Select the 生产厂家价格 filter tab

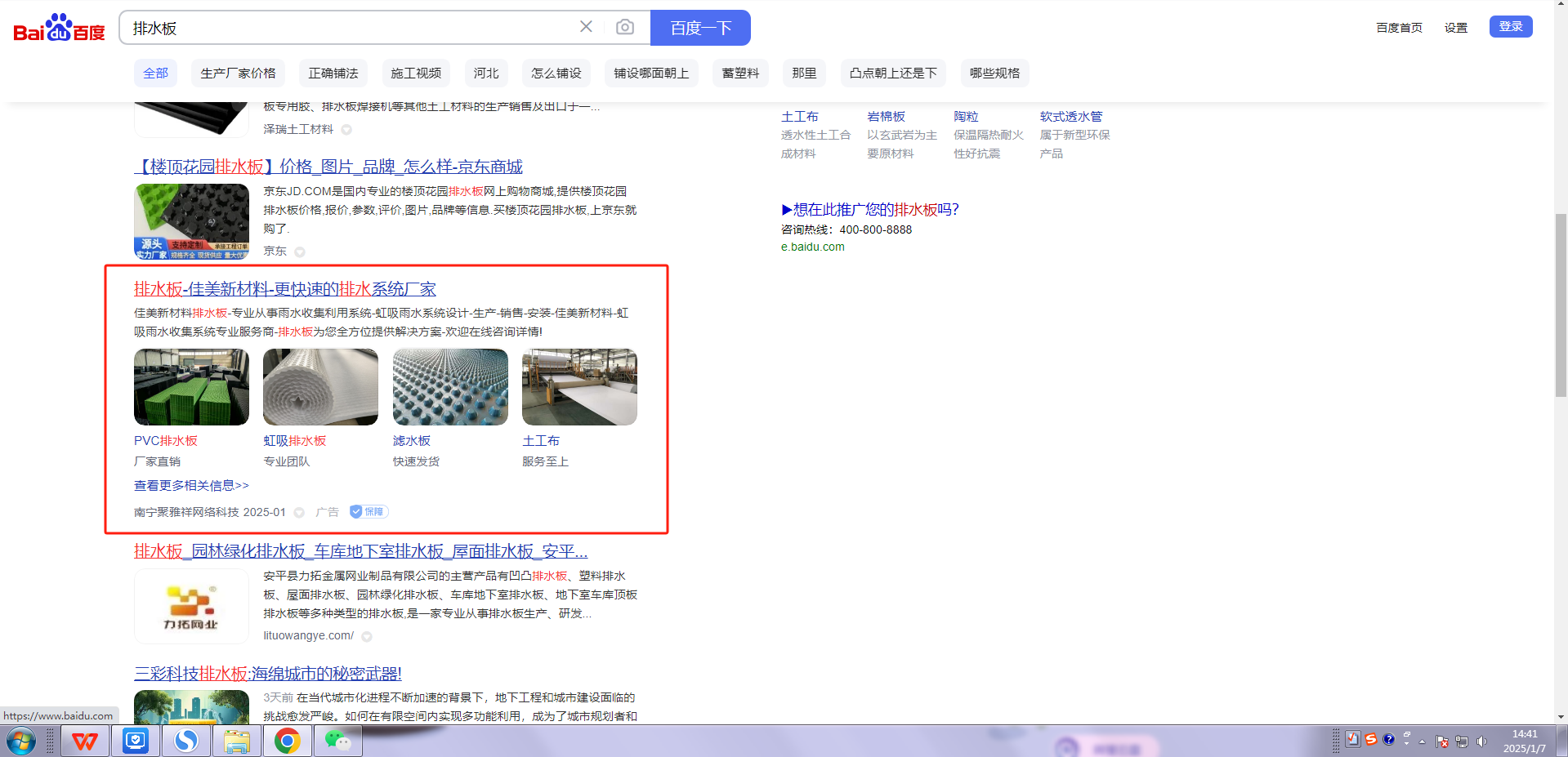pyautogui.click(x=239, y=73)
